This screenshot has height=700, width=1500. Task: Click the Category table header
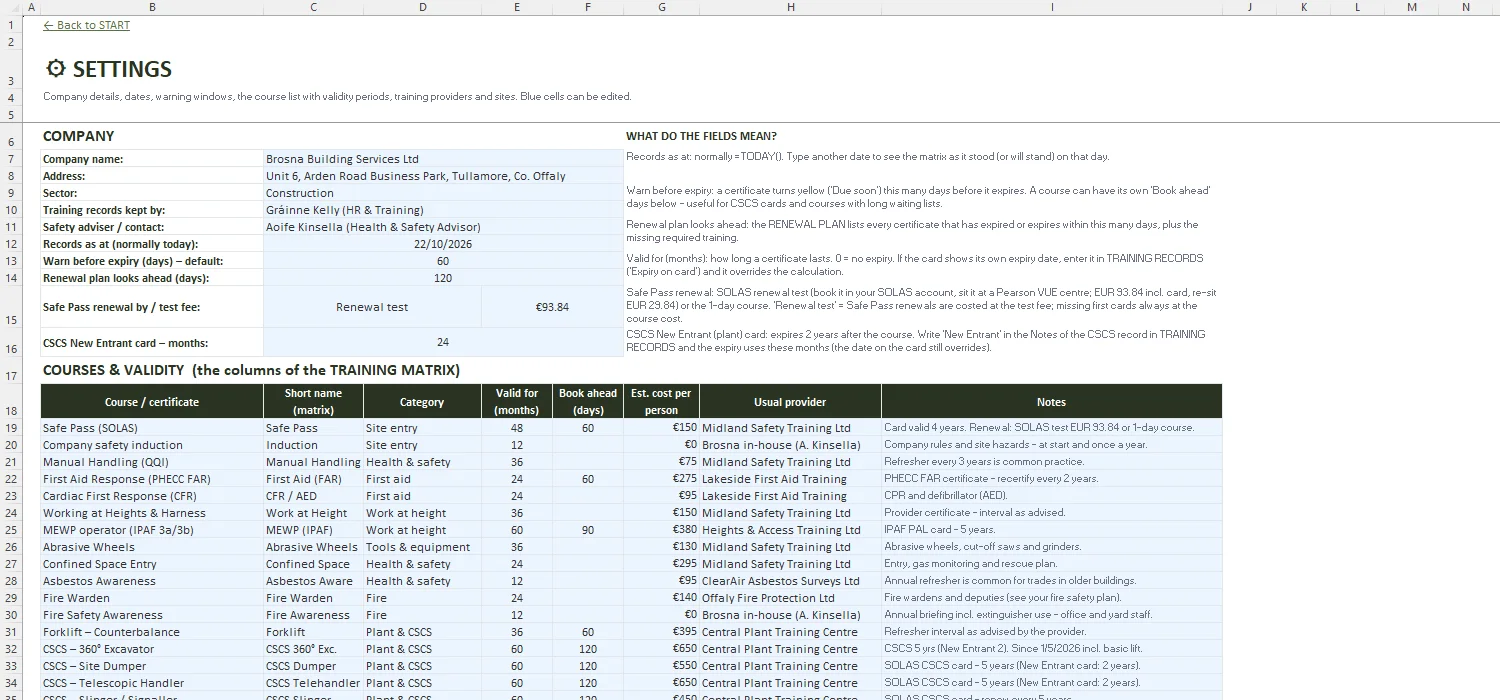click(422, 401)
